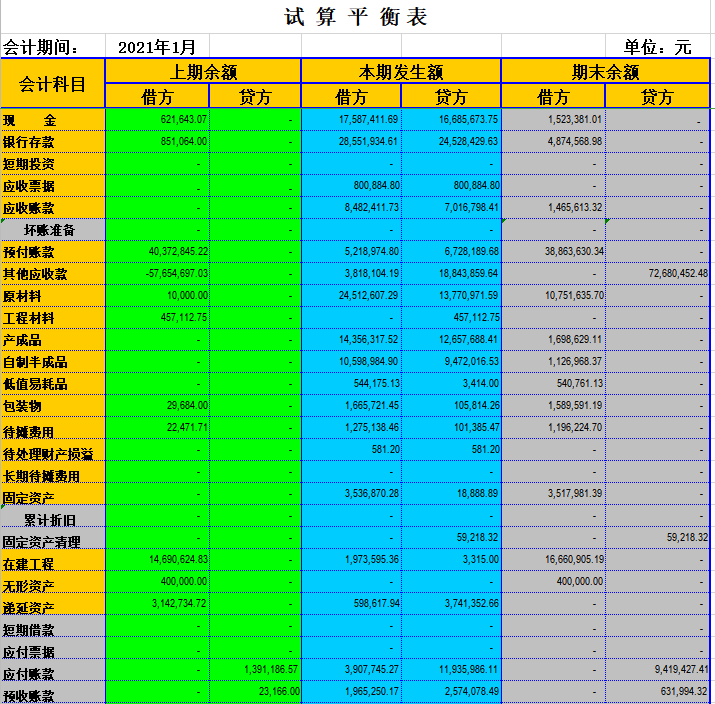Viewport: 715px width, 704px height.
Task: Click the 短期投资 row label
Action: (53, 164)
